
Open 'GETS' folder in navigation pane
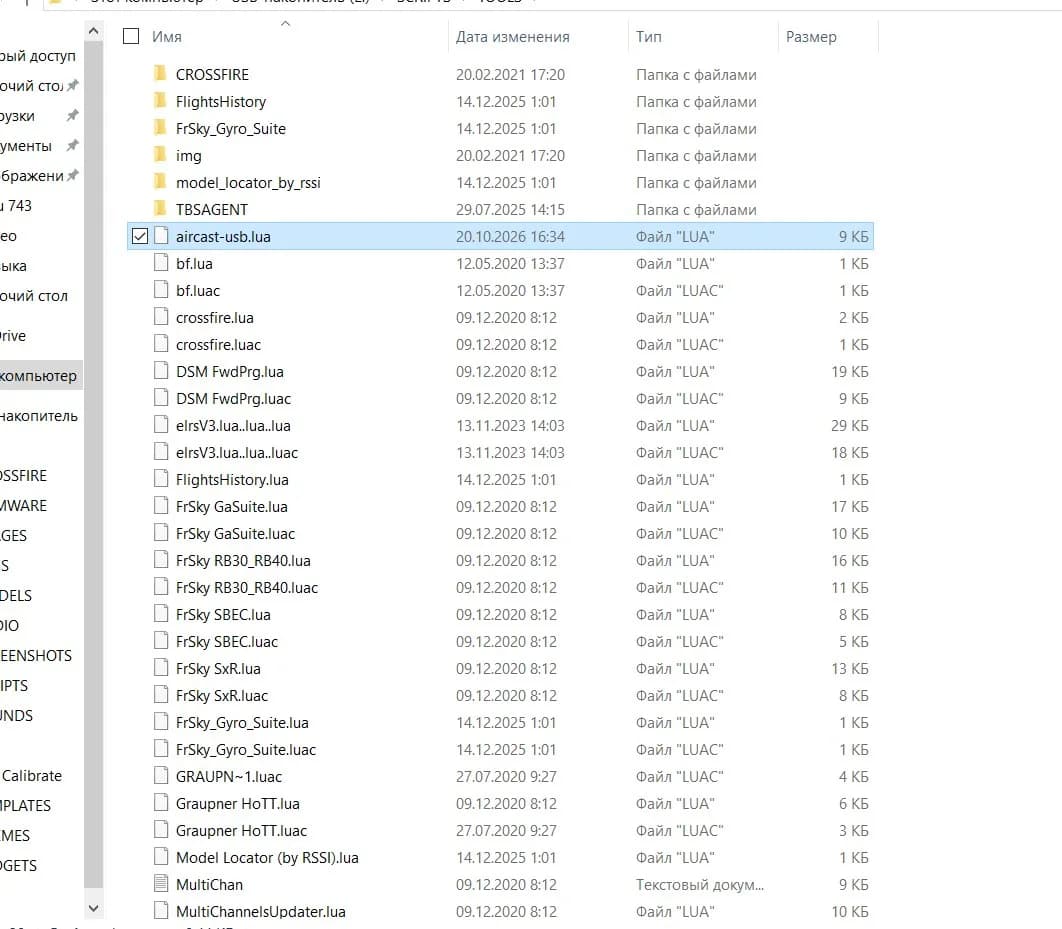coord(19,865)
